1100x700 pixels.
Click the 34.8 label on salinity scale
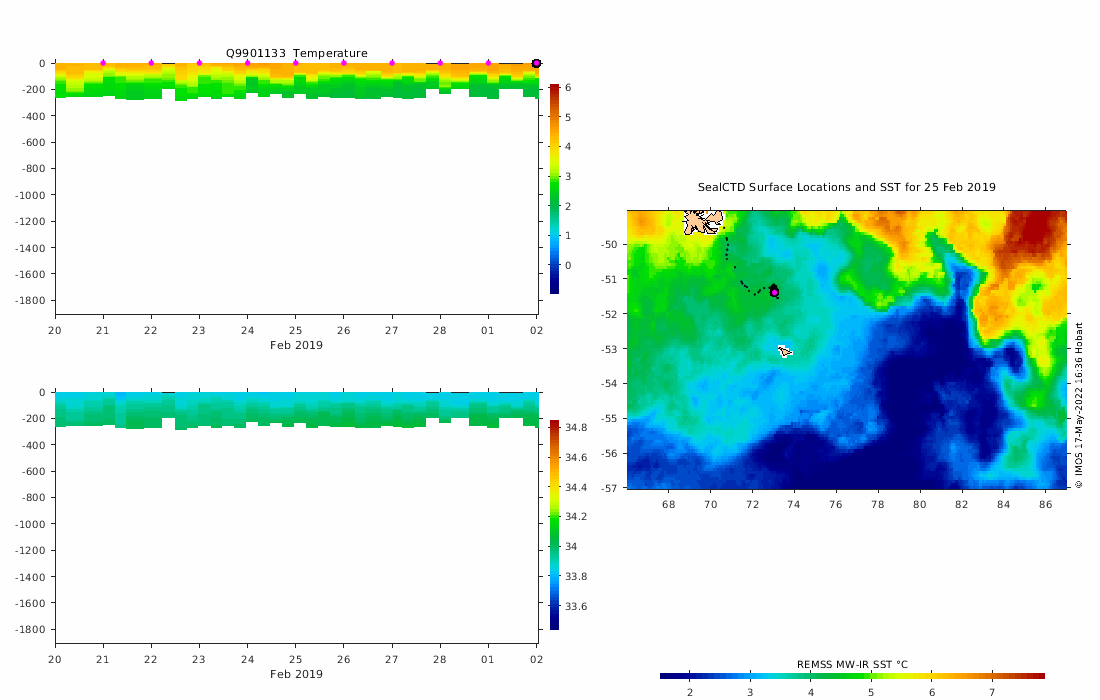tap(576, 428)
